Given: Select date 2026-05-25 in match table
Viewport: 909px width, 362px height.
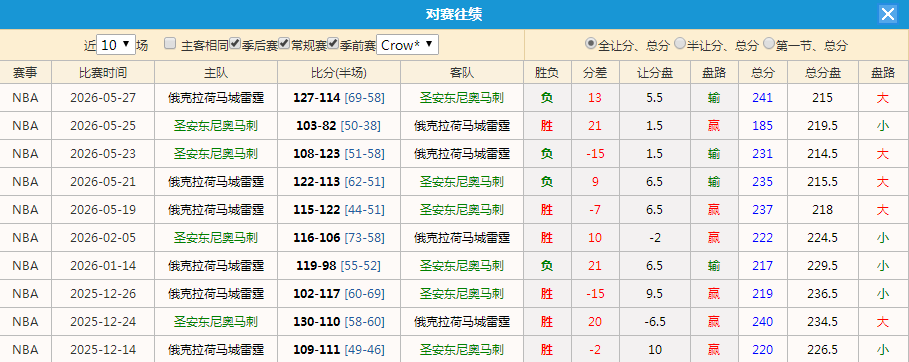Looking at the screenshot, I should click(x=103, y=125).
